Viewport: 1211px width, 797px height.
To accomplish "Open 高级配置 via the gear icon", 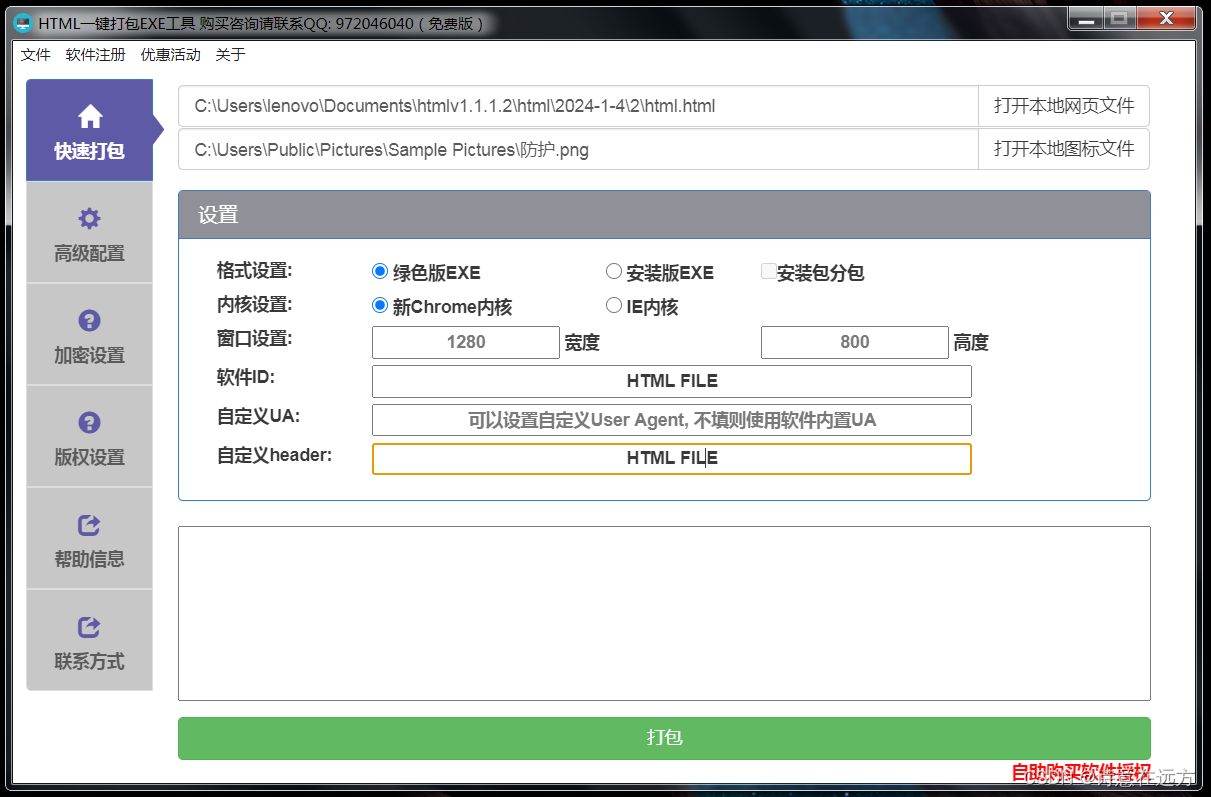I will [x=90, y=218].
